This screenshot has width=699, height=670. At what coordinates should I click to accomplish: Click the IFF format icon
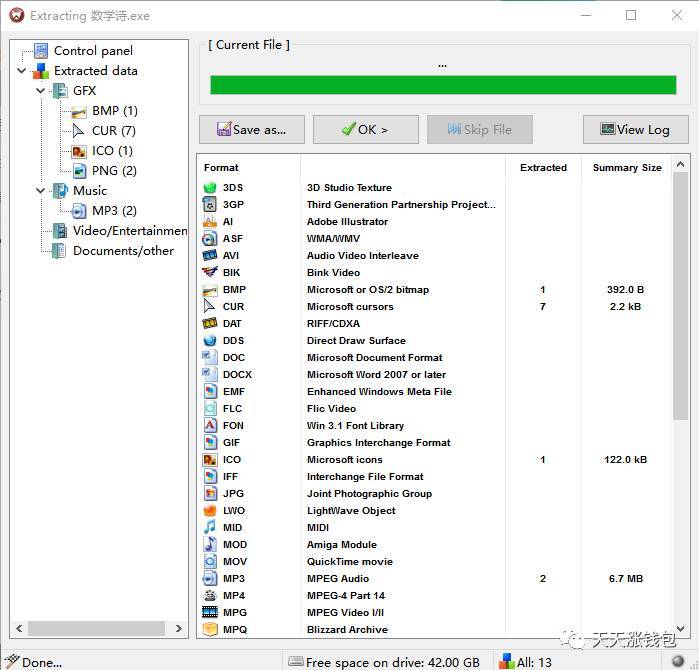[x=210, y=477]
